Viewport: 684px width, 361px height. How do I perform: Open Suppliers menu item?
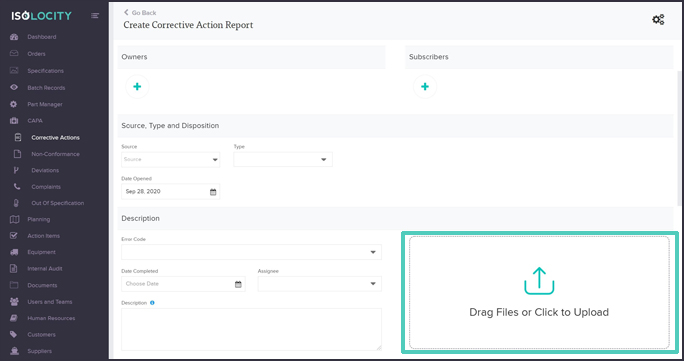coord(39,351)
